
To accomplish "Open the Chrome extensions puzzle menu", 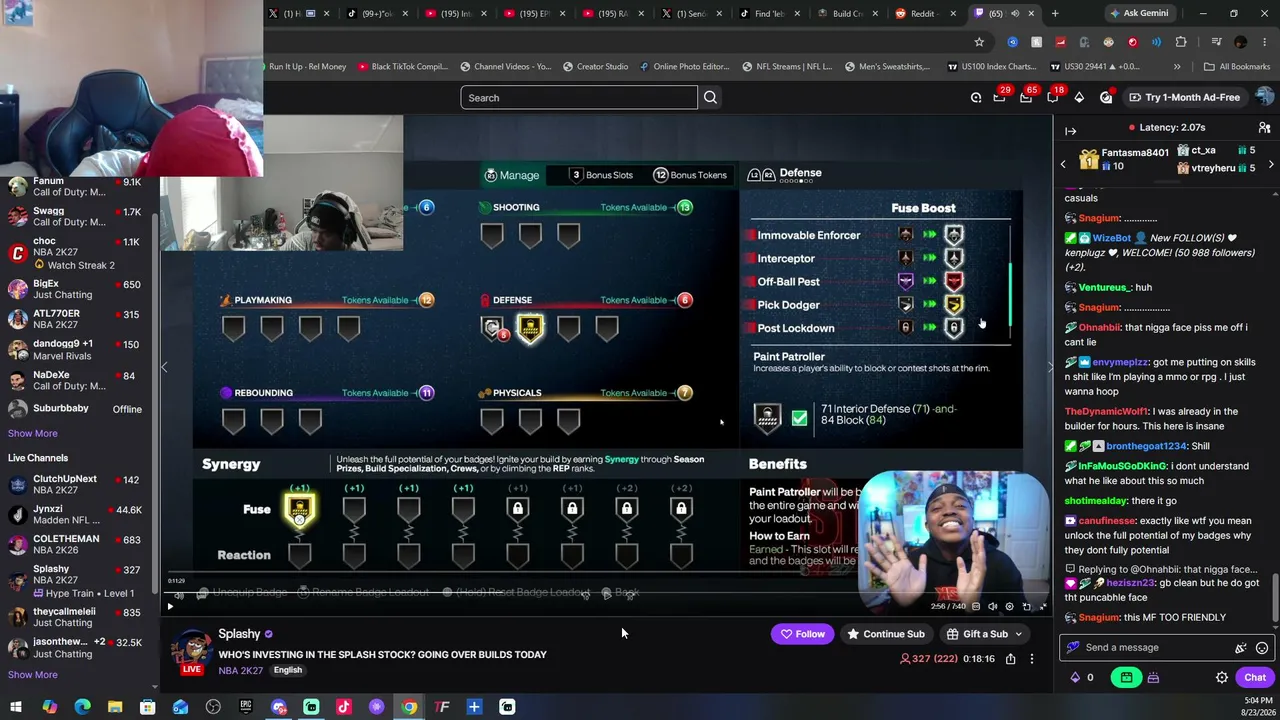I will click(1181, 42).
